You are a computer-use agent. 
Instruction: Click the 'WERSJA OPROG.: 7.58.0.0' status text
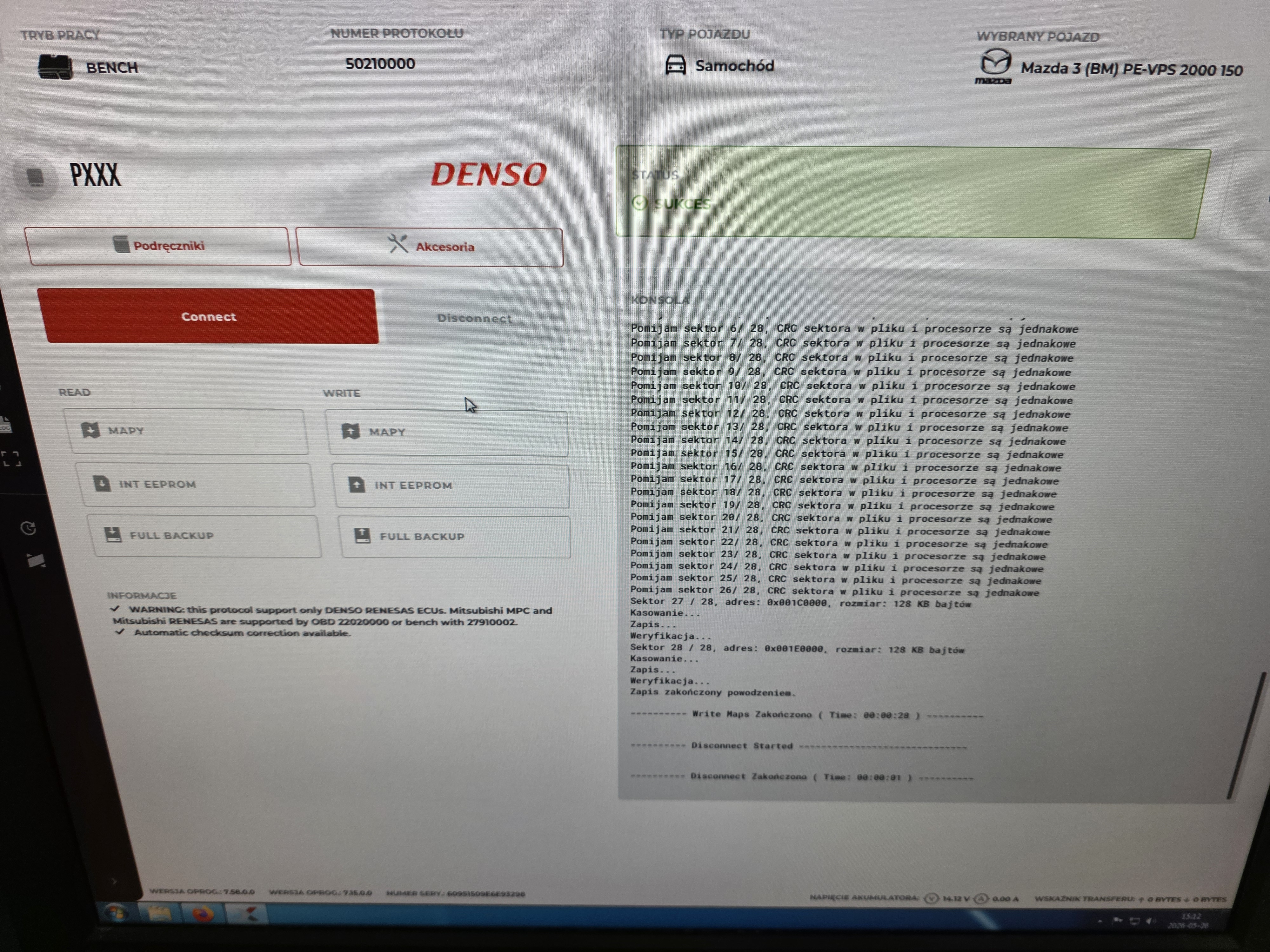202,891
